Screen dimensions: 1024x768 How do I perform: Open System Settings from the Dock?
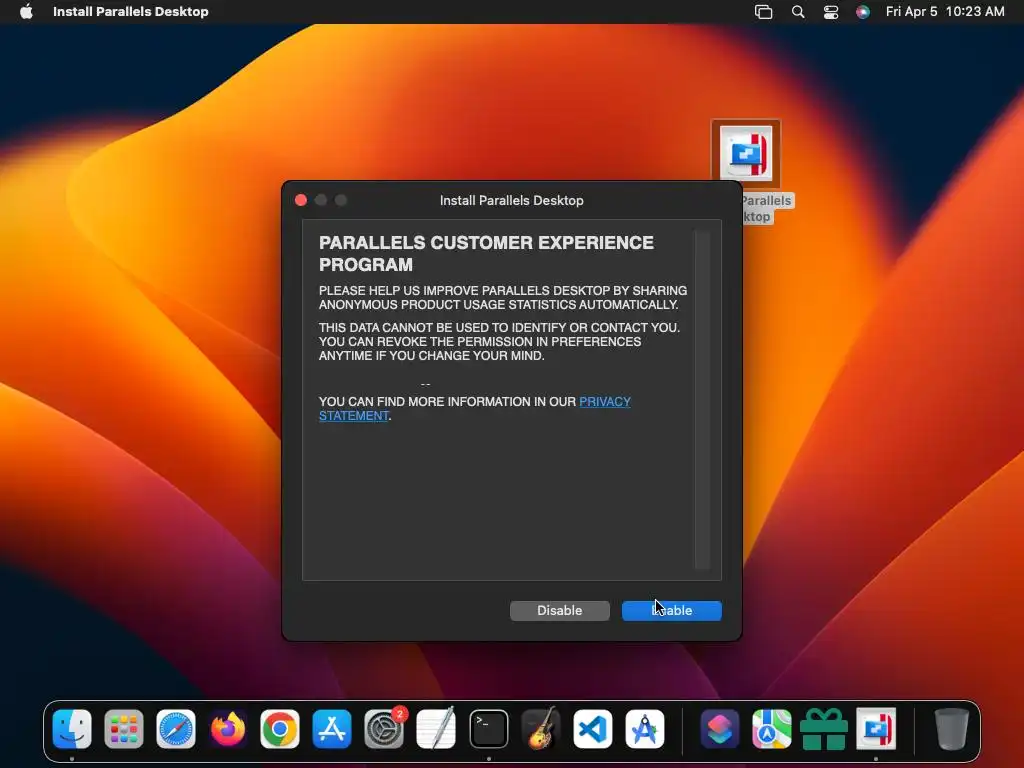point(384,729)
